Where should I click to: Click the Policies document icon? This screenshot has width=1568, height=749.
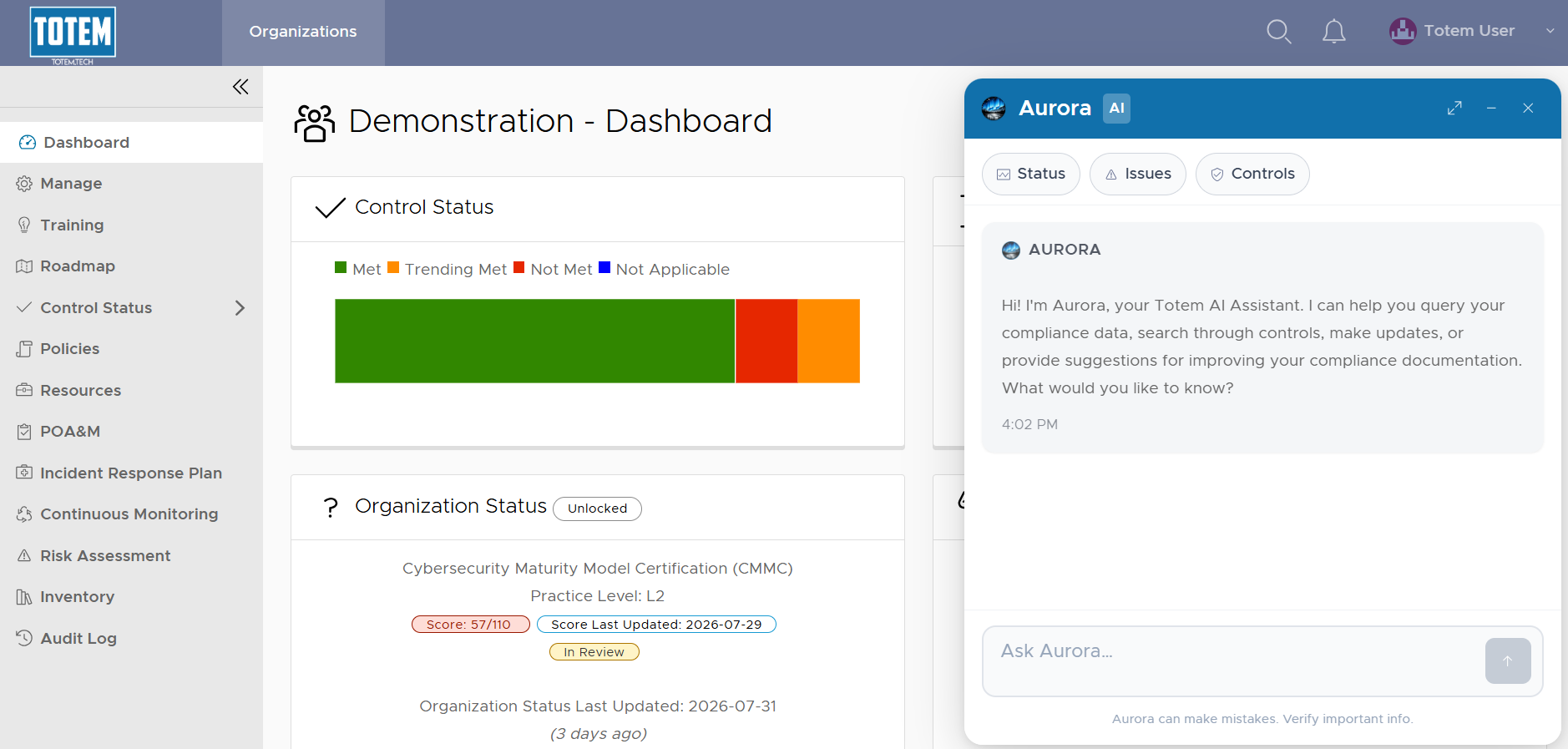(24, 349)
